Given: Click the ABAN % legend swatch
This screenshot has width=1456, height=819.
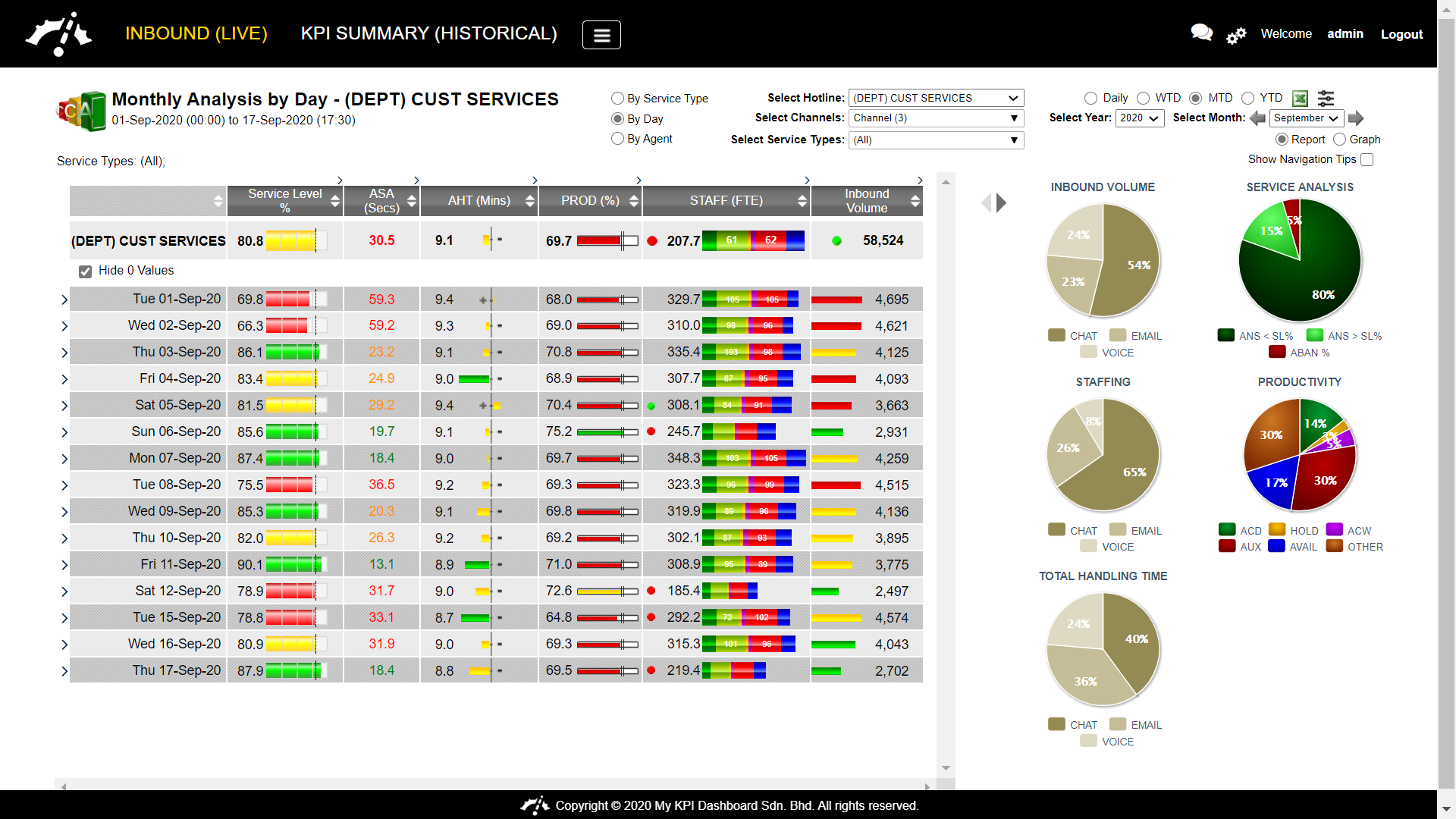Looking at the screenshot, I should pyautogui.click(x=1277, y=352).
